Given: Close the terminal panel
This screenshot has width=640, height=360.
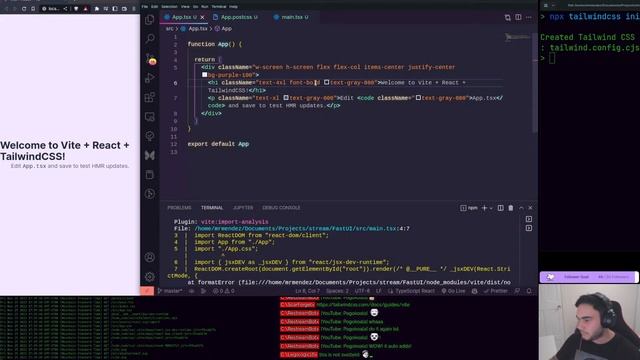Looking at the screenshot, I should [x=530, y=208].
